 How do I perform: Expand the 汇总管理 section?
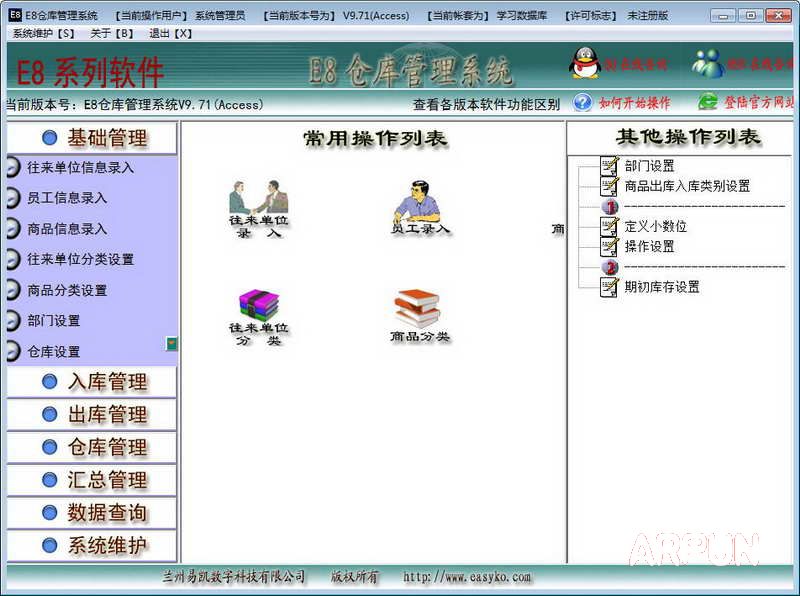tap(92, 480)
